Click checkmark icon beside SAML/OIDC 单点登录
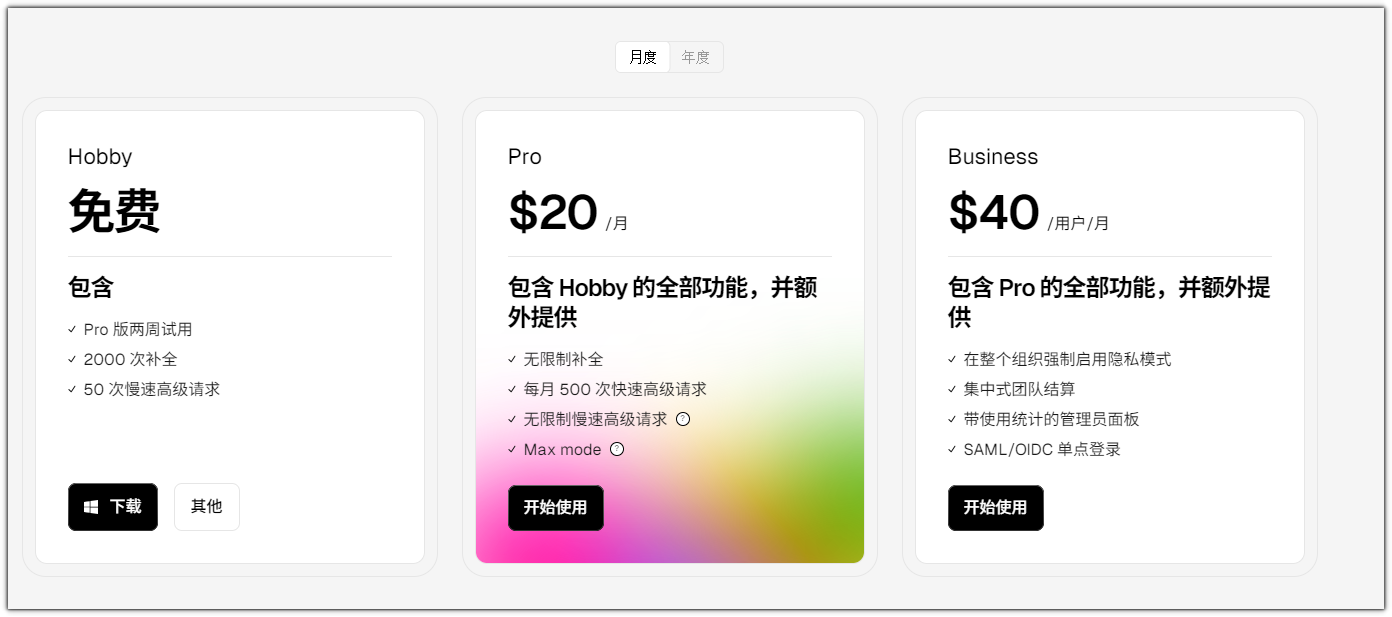 (952, 450)
